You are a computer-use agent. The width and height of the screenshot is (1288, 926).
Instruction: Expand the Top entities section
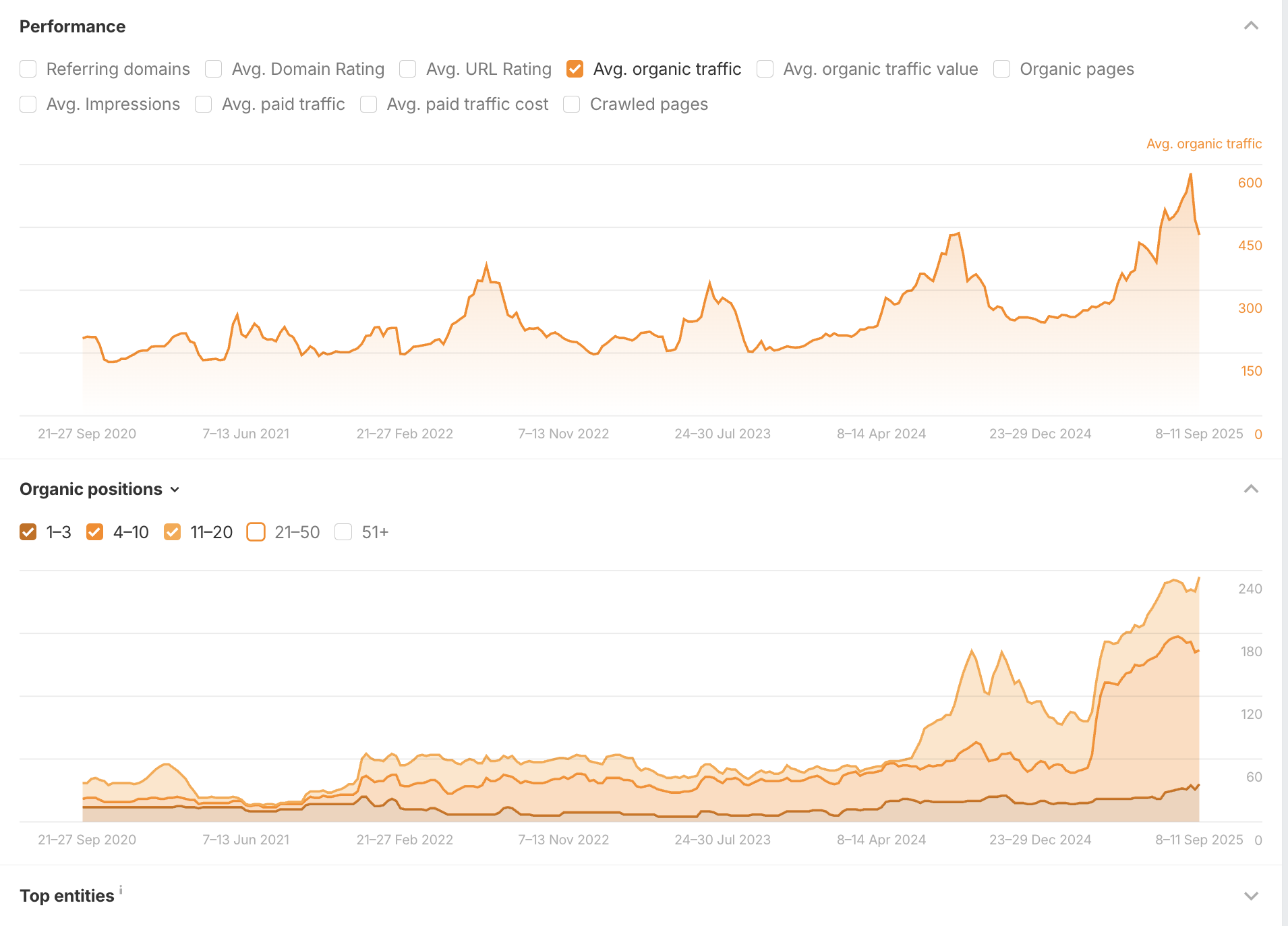coord(1251,896)
